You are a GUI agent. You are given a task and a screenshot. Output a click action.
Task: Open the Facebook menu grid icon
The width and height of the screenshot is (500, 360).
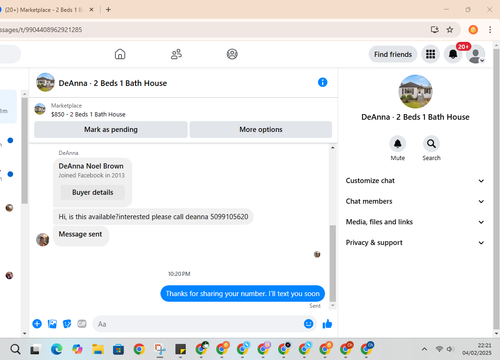coord(430,54)
